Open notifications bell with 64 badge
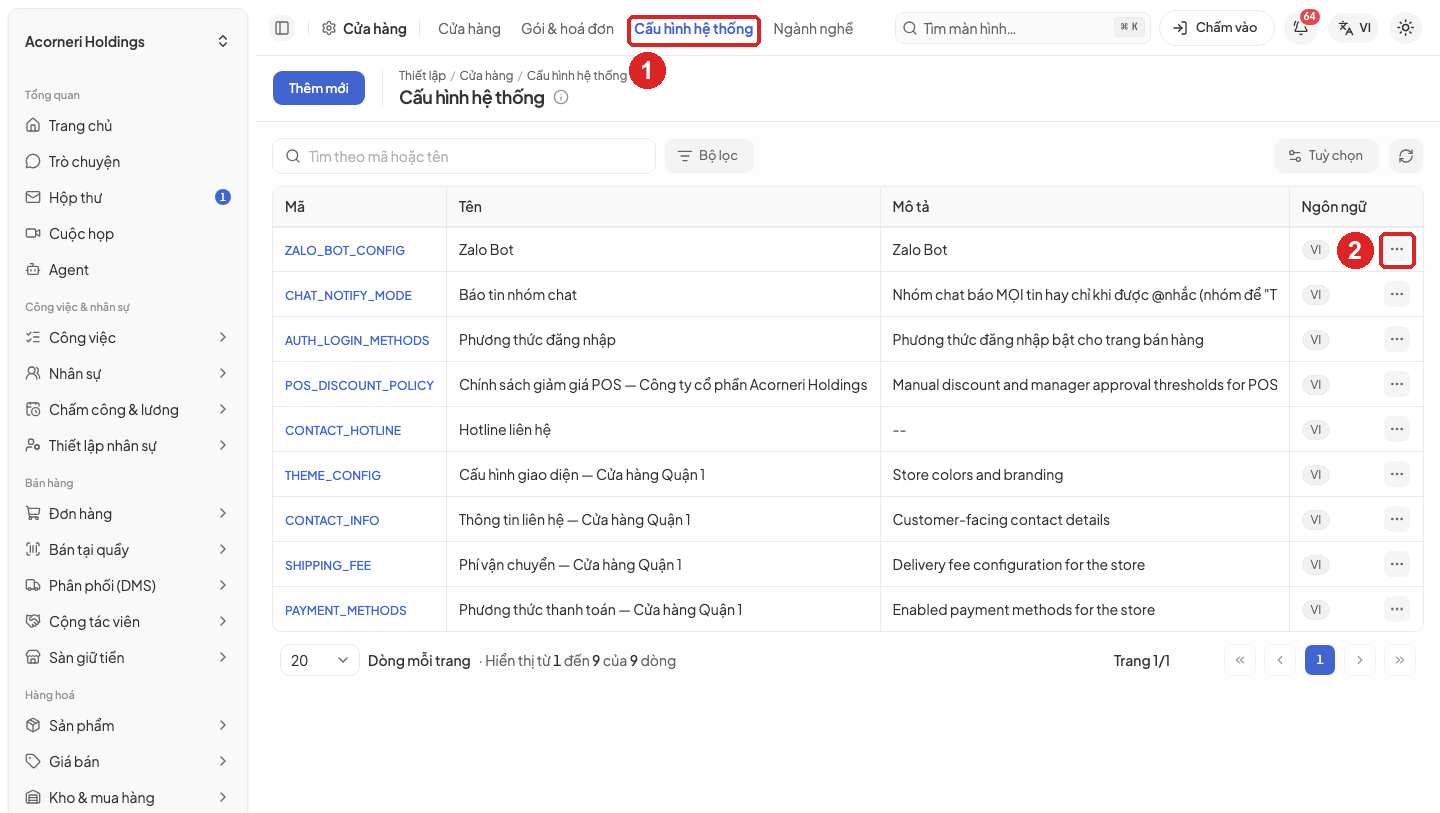 1301,28
